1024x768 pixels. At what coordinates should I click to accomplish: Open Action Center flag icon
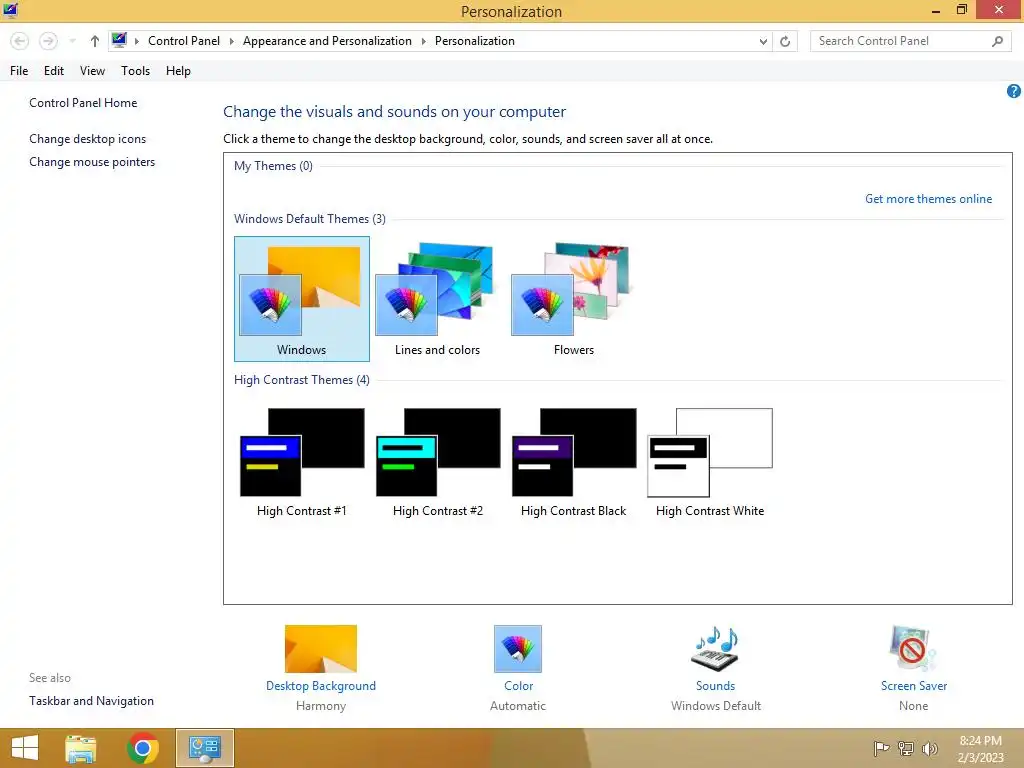pos(881,748)
